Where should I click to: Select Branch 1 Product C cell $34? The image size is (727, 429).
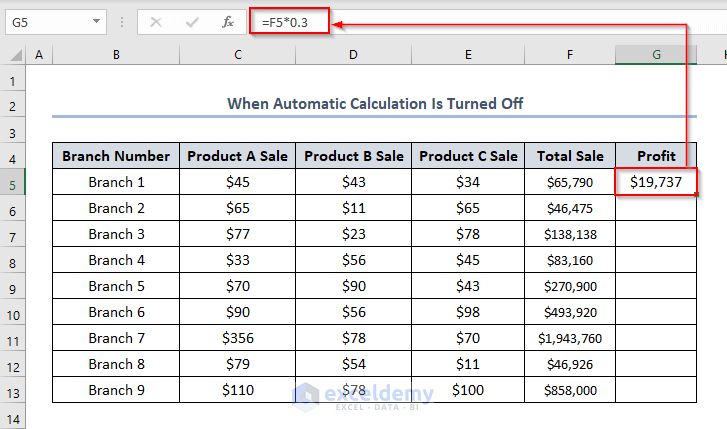coord(468,182)
